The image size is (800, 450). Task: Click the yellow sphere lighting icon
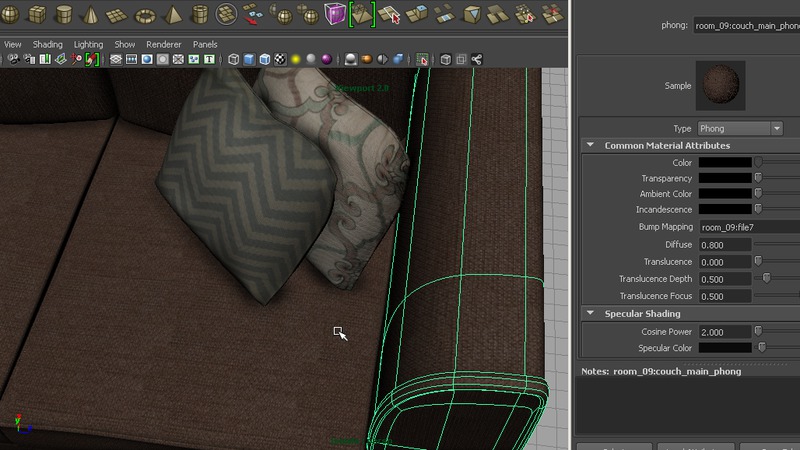296,60
